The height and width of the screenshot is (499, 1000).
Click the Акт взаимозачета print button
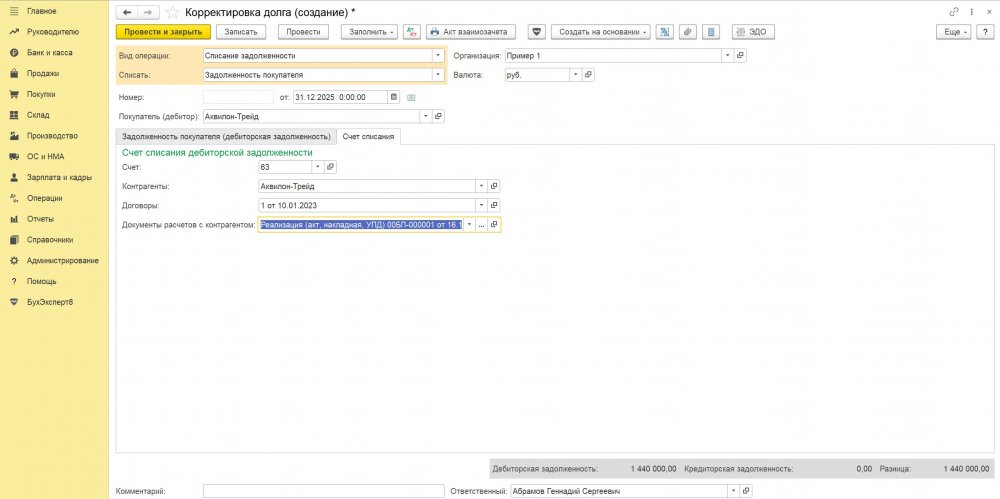click(467, 32)
